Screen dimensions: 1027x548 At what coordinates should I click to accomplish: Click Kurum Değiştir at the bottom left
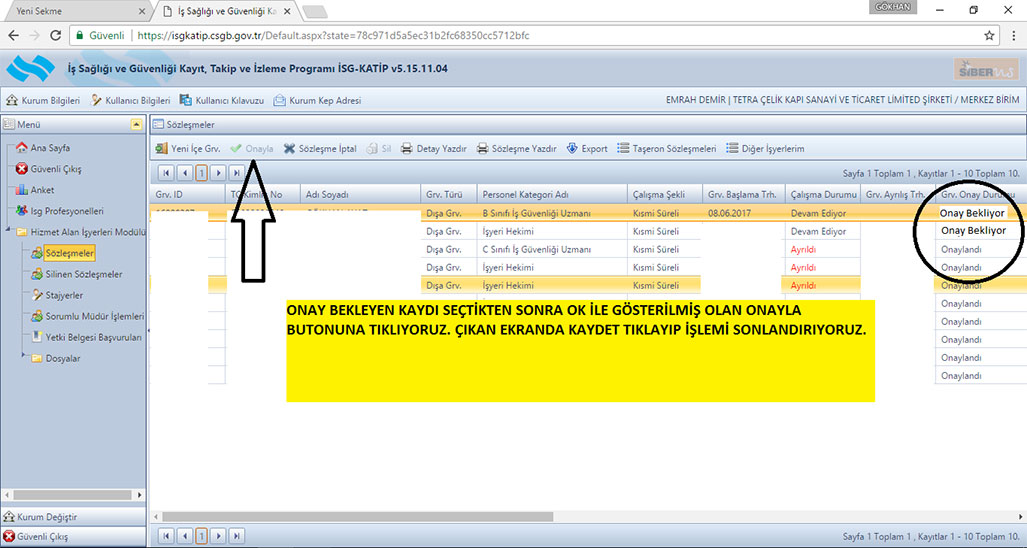pos(47,517)
